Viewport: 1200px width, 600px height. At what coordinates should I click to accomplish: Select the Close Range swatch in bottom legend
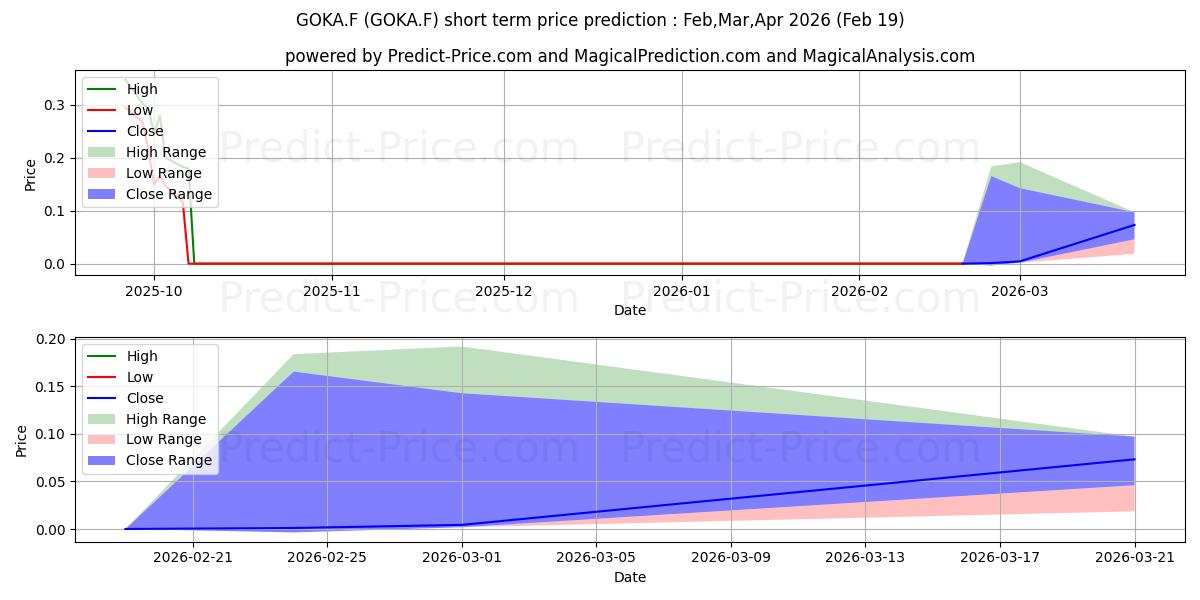tap(103, 461)
